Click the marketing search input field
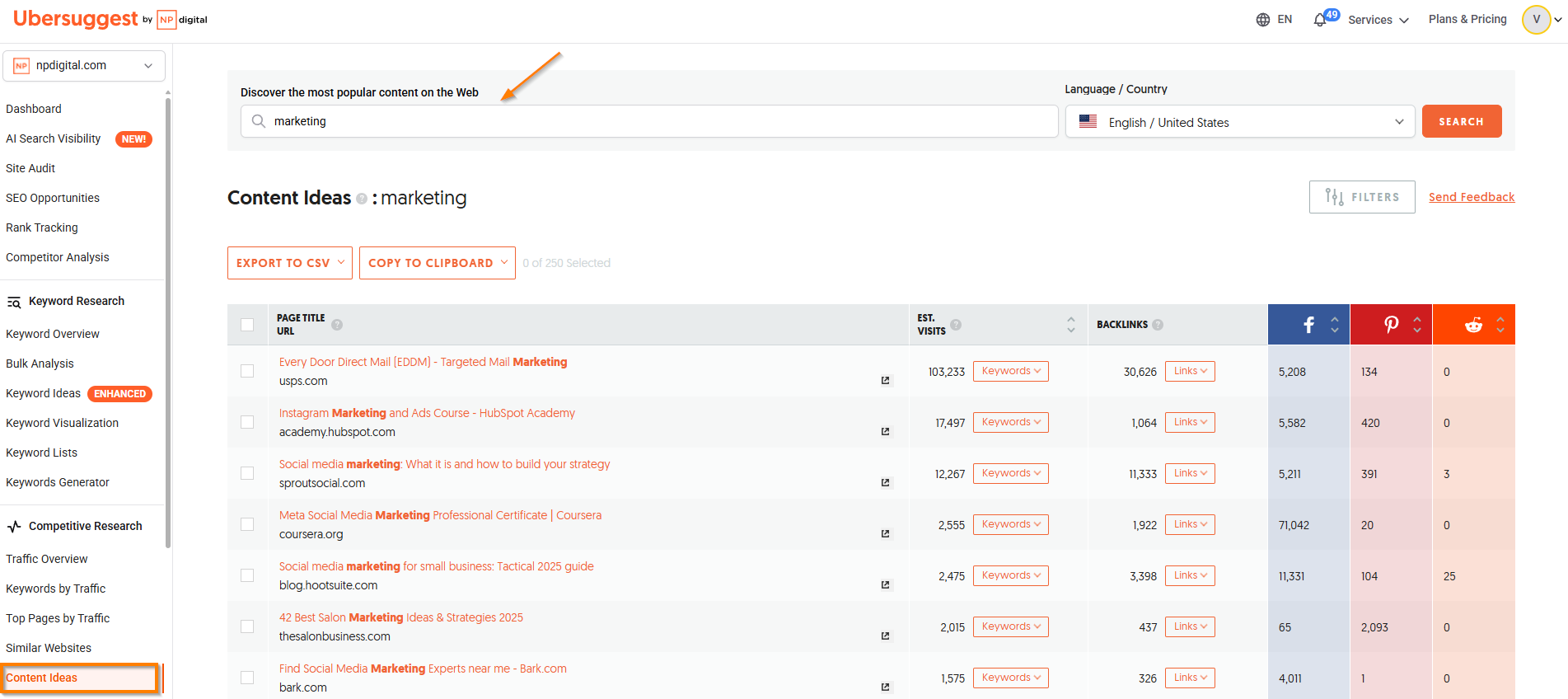 pyautogui.click(x=649, y=121)
